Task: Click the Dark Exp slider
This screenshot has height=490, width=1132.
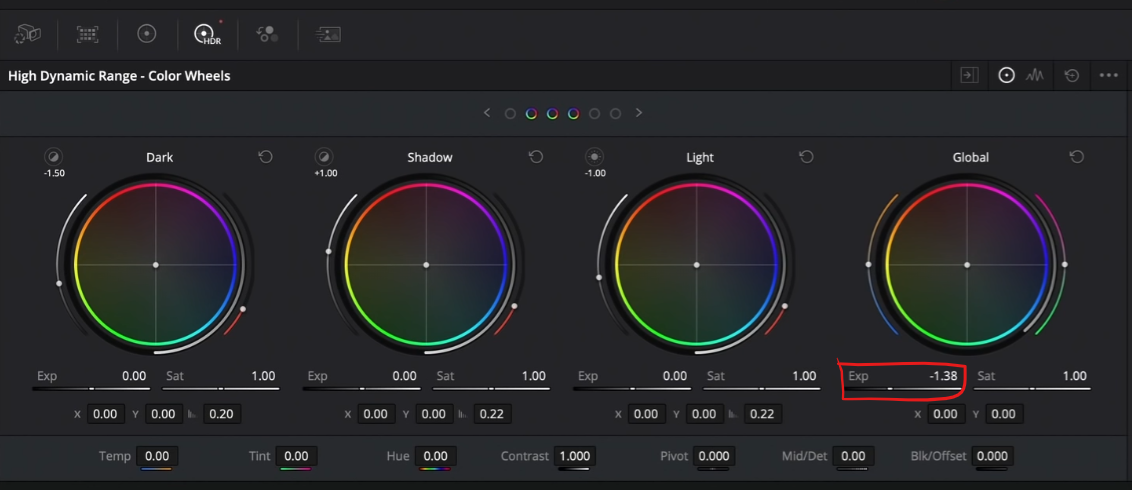Action: tap(90, 389)
